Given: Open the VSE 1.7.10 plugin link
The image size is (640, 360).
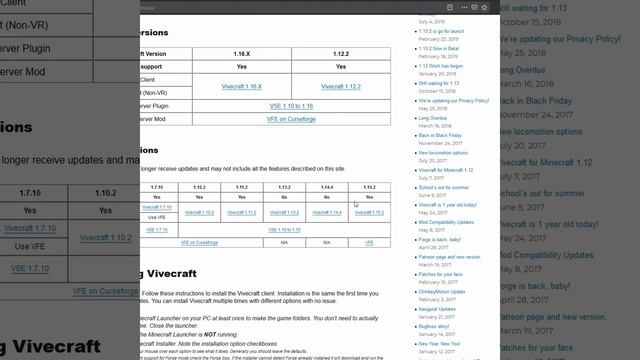Looking at the screenshot, I should pyautogui.click(x=157, y=230).
